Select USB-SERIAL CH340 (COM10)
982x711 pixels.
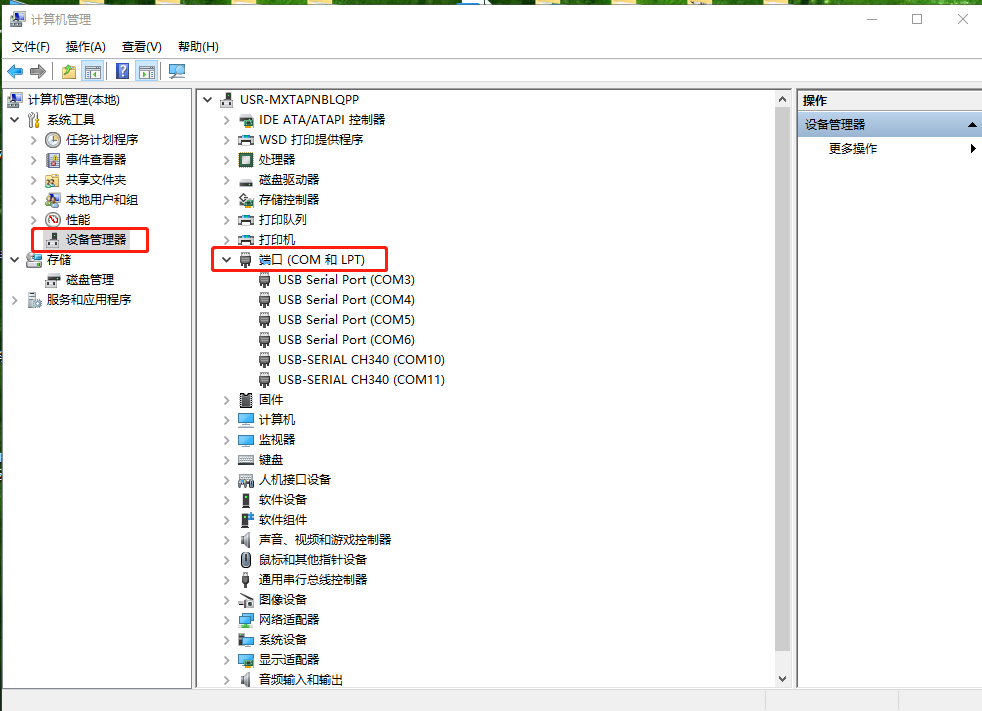click(361, 360)
